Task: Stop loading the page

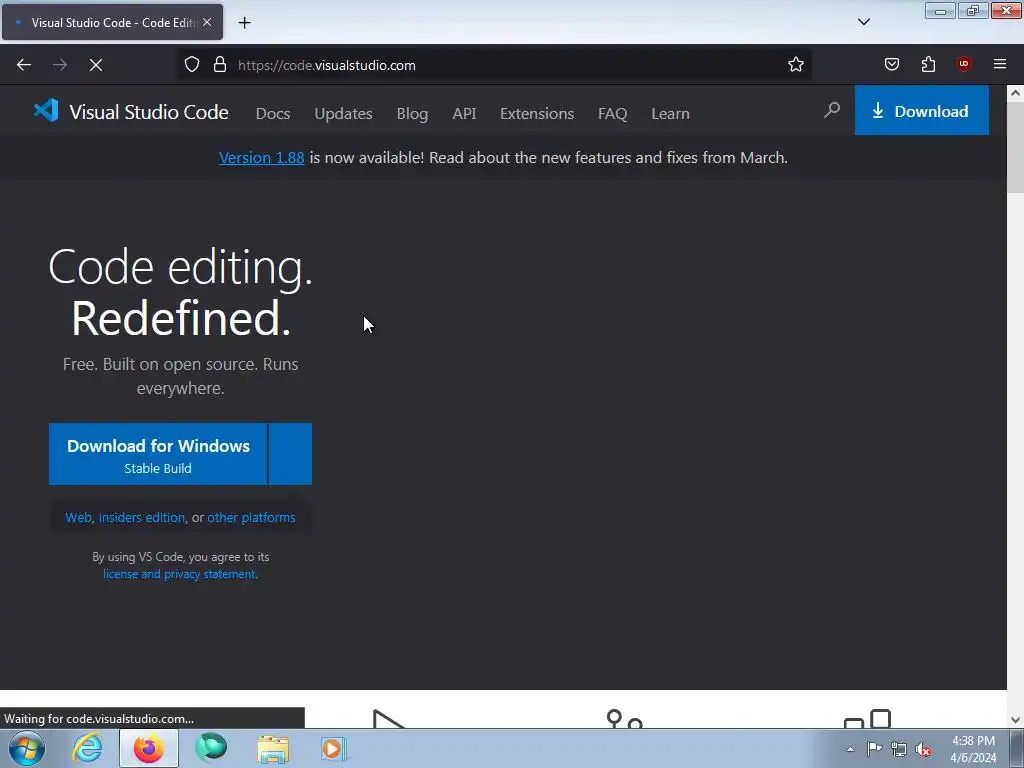Action: tap(96, 65)
